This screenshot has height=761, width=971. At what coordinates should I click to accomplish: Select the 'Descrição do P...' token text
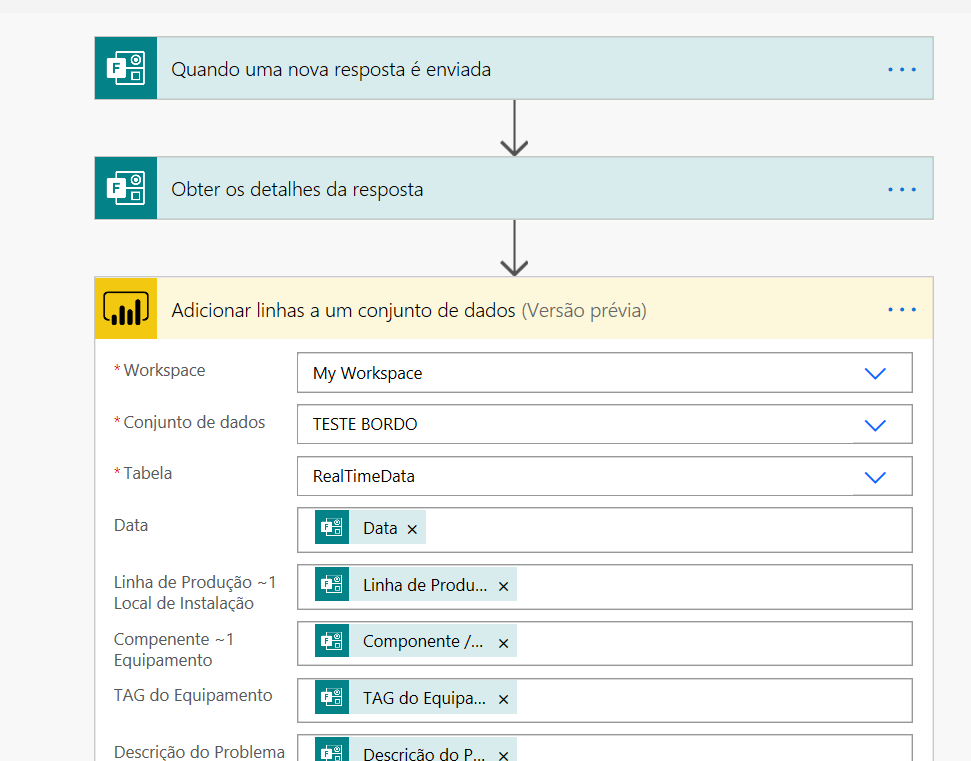click(424, 754)
